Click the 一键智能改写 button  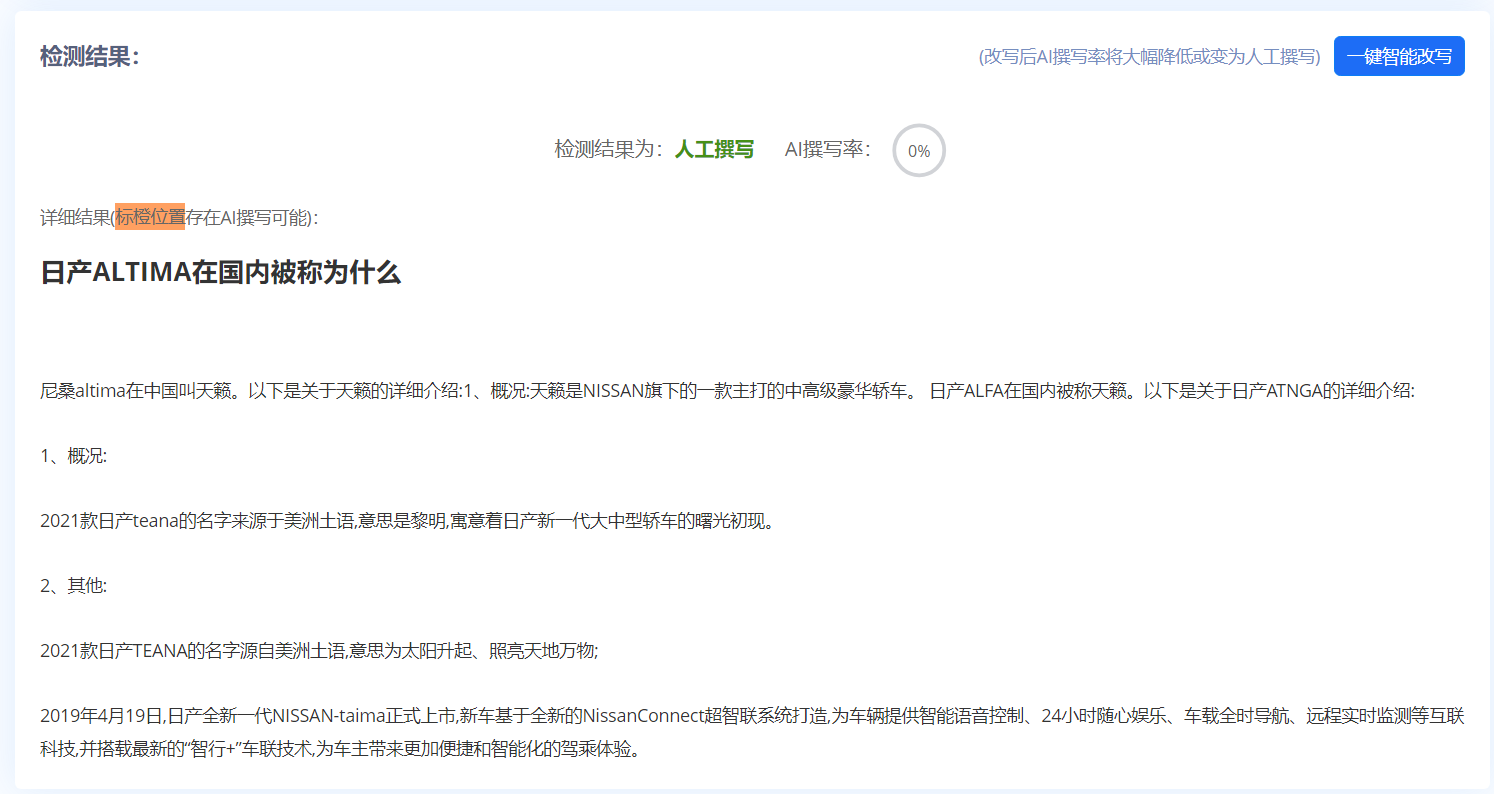1399,56
